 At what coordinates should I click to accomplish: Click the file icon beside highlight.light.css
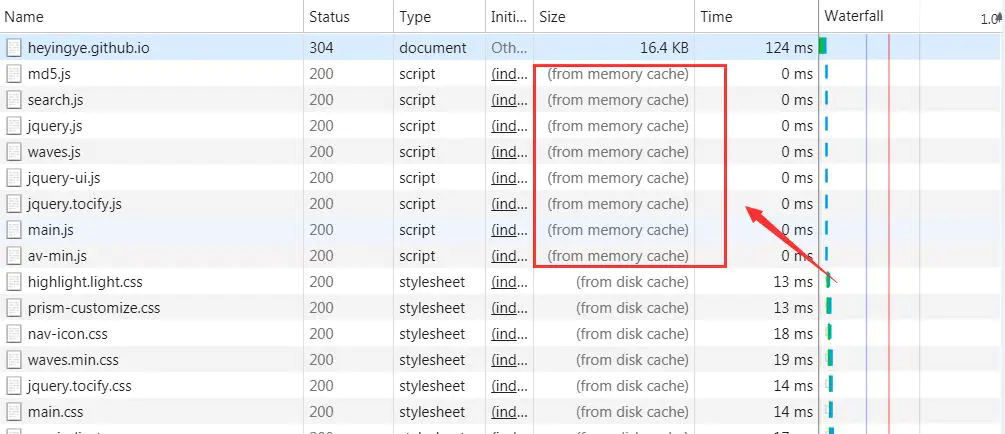[x=14, y=282]
